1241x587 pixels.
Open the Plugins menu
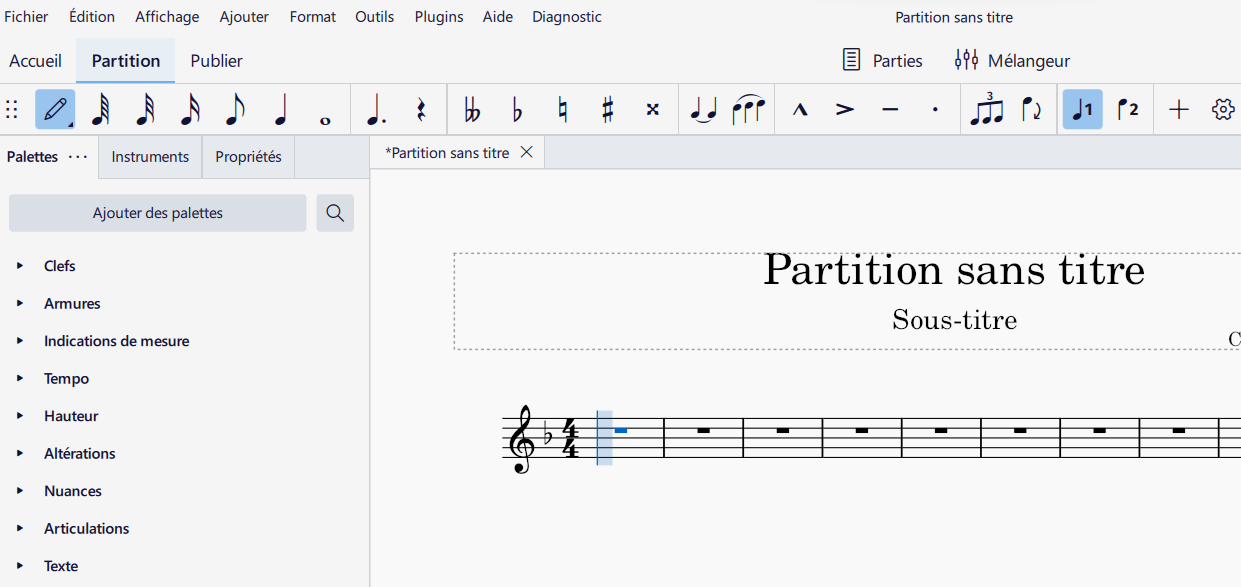(438, 17)
